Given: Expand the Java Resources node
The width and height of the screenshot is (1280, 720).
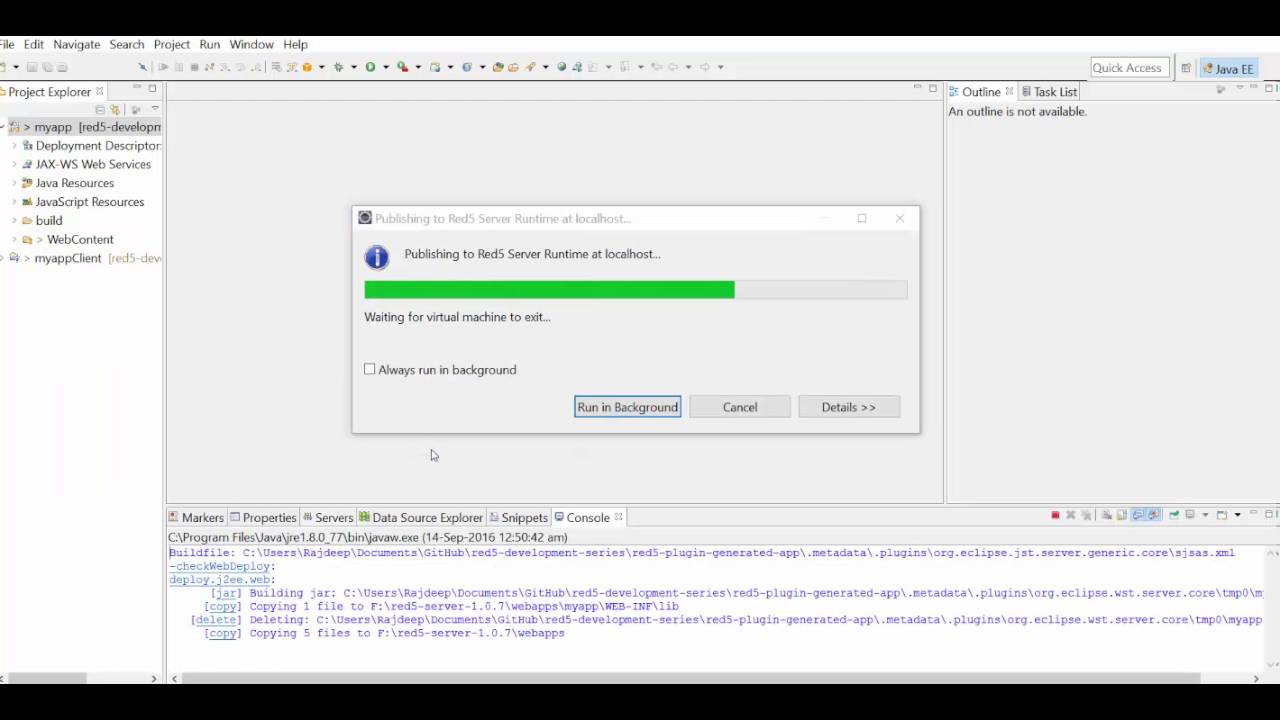Looking at the screenshot, I should [14, 183].
